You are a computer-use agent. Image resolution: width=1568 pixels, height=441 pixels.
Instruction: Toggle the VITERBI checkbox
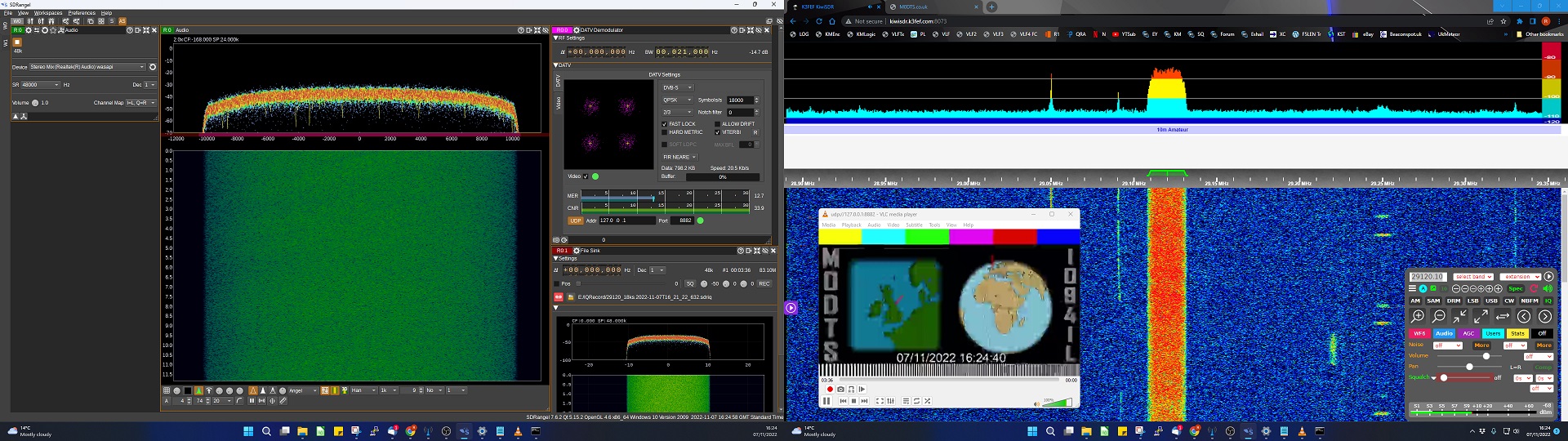click(x=717, y=132)
